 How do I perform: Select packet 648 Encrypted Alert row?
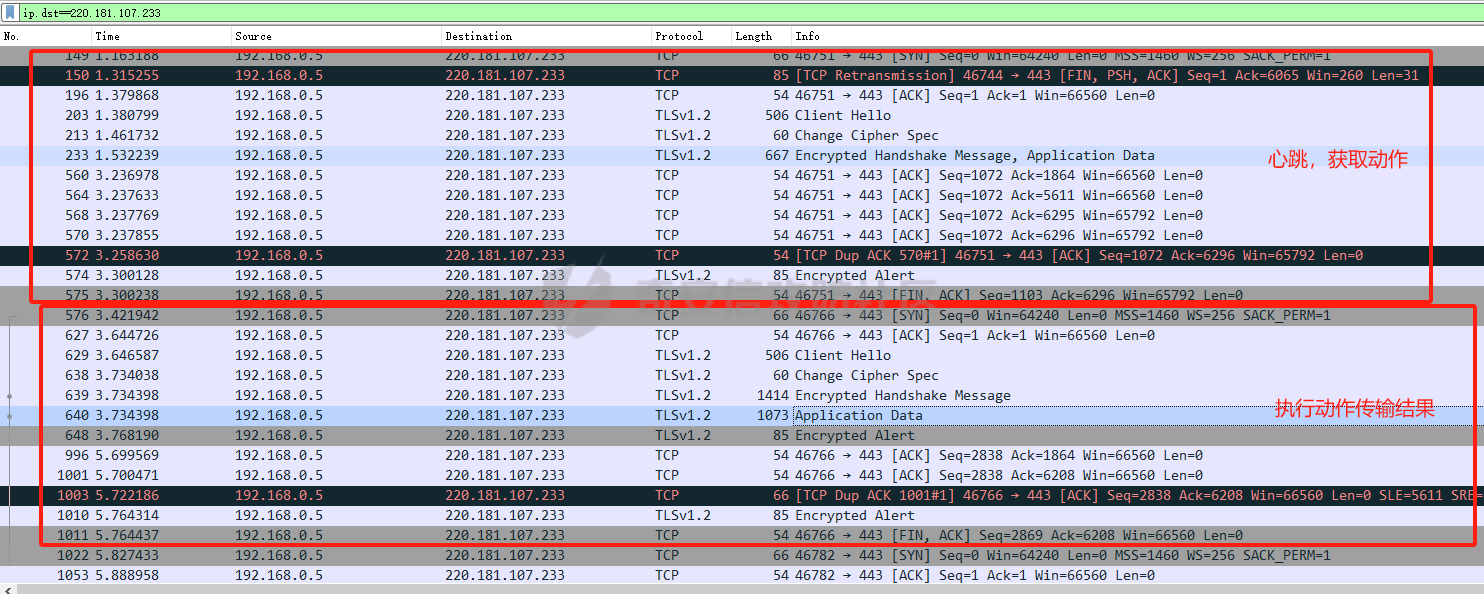(x=742, y=435)
